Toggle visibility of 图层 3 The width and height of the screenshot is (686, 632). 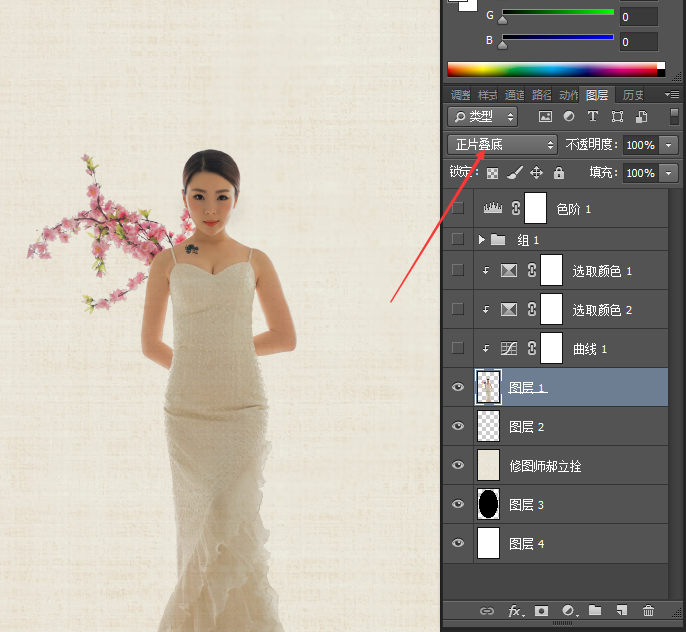pyautogui.click(x=458, y=504)
